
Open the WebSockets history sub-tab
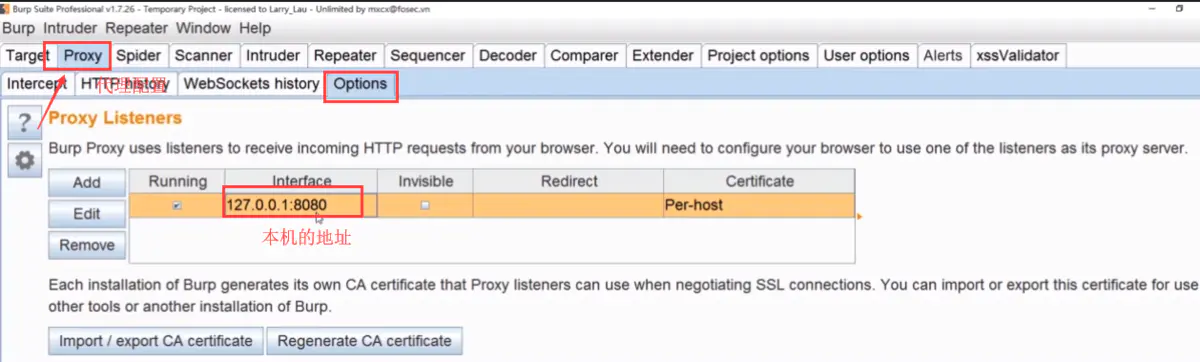tap(251, 85)
